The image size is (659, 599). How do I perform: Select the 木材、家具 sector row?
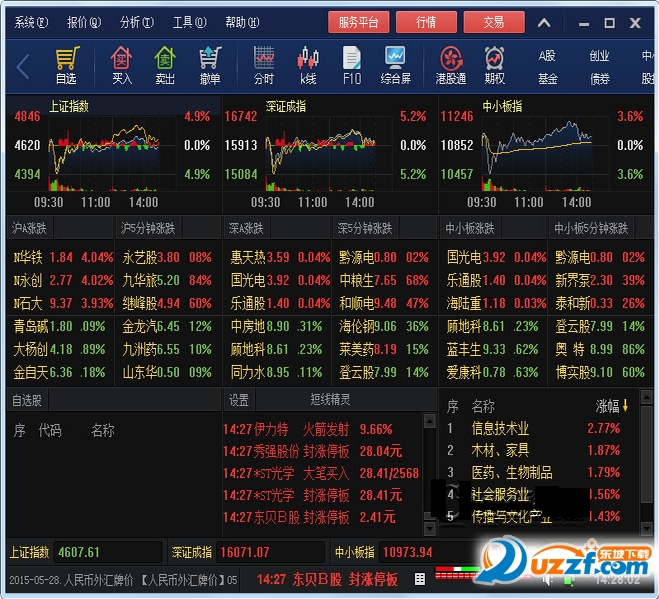(534, 451)
